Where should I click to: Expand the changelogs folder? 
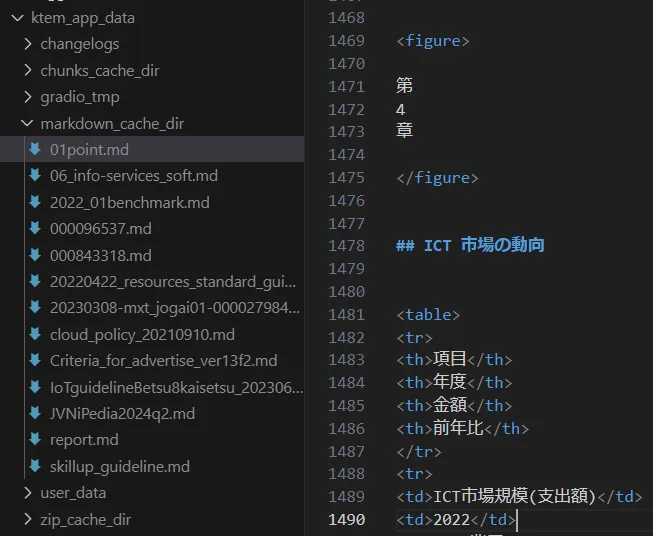(x=28, y=44)
